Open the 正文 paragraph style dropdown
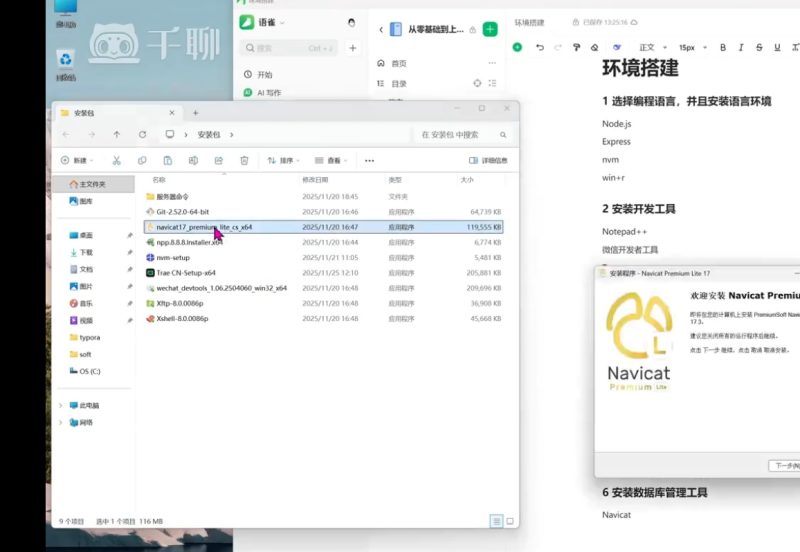The height and width of the screenshot is (552, 800). coord(653,47)
